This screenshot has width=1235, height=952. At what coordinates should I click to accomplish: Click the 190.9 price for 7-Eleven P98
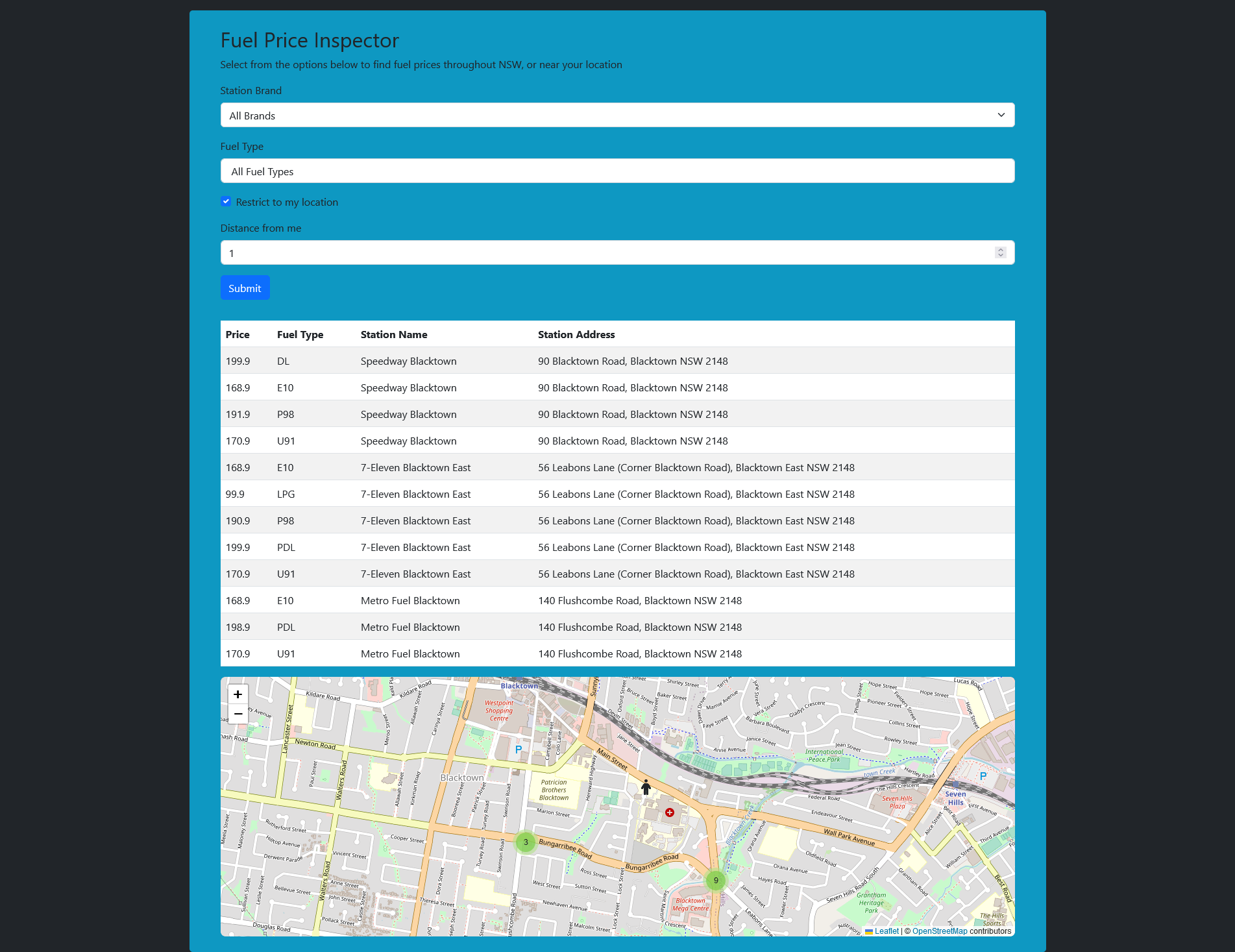click(x=238, y=521)
